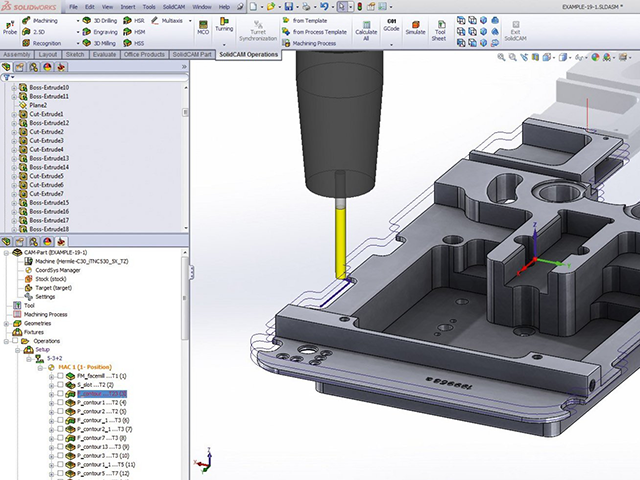640x480 pixels.
Task: Switch to the Evaluate tab
Action: point(104,54)
